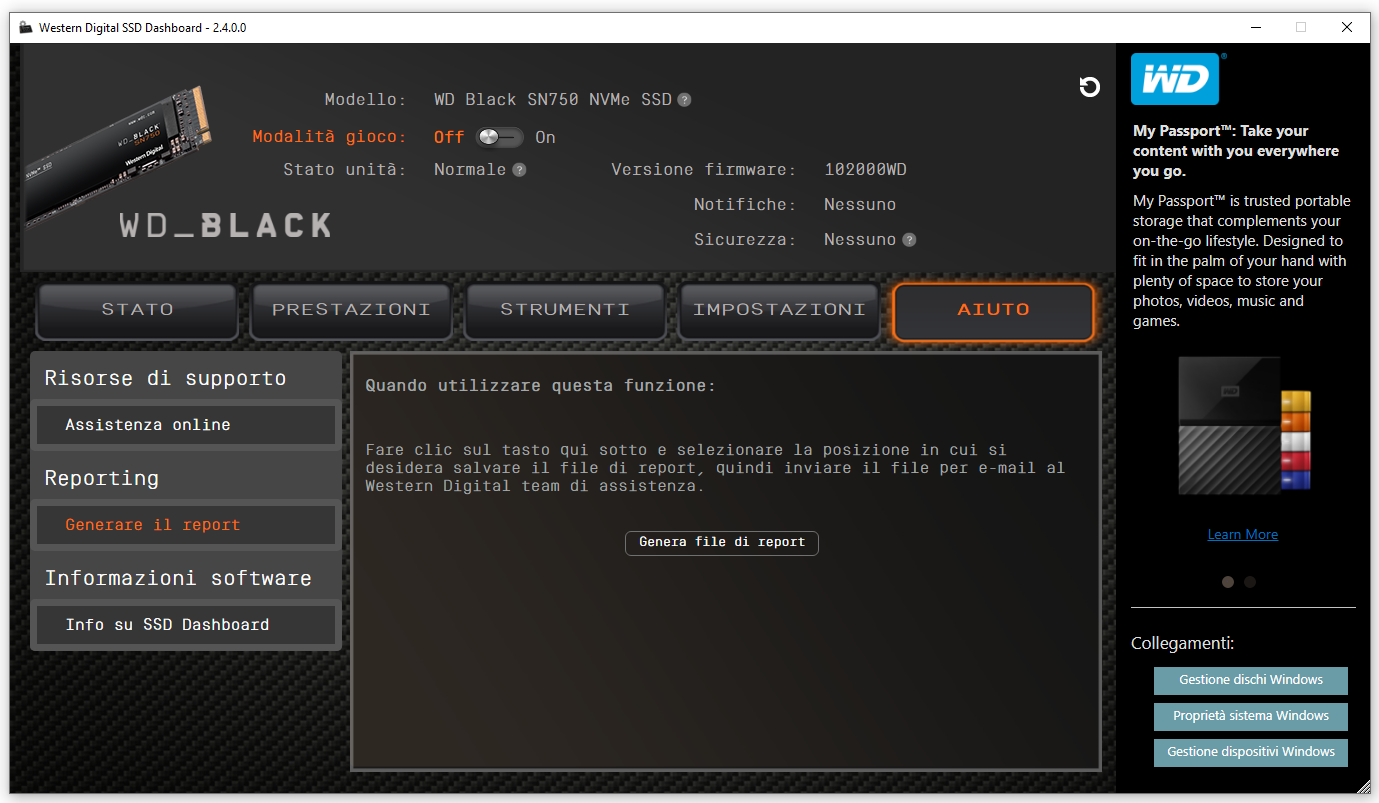Close the SSD Dashboard window
This screenshot has width=1379, height=803.
(1347, 28)
